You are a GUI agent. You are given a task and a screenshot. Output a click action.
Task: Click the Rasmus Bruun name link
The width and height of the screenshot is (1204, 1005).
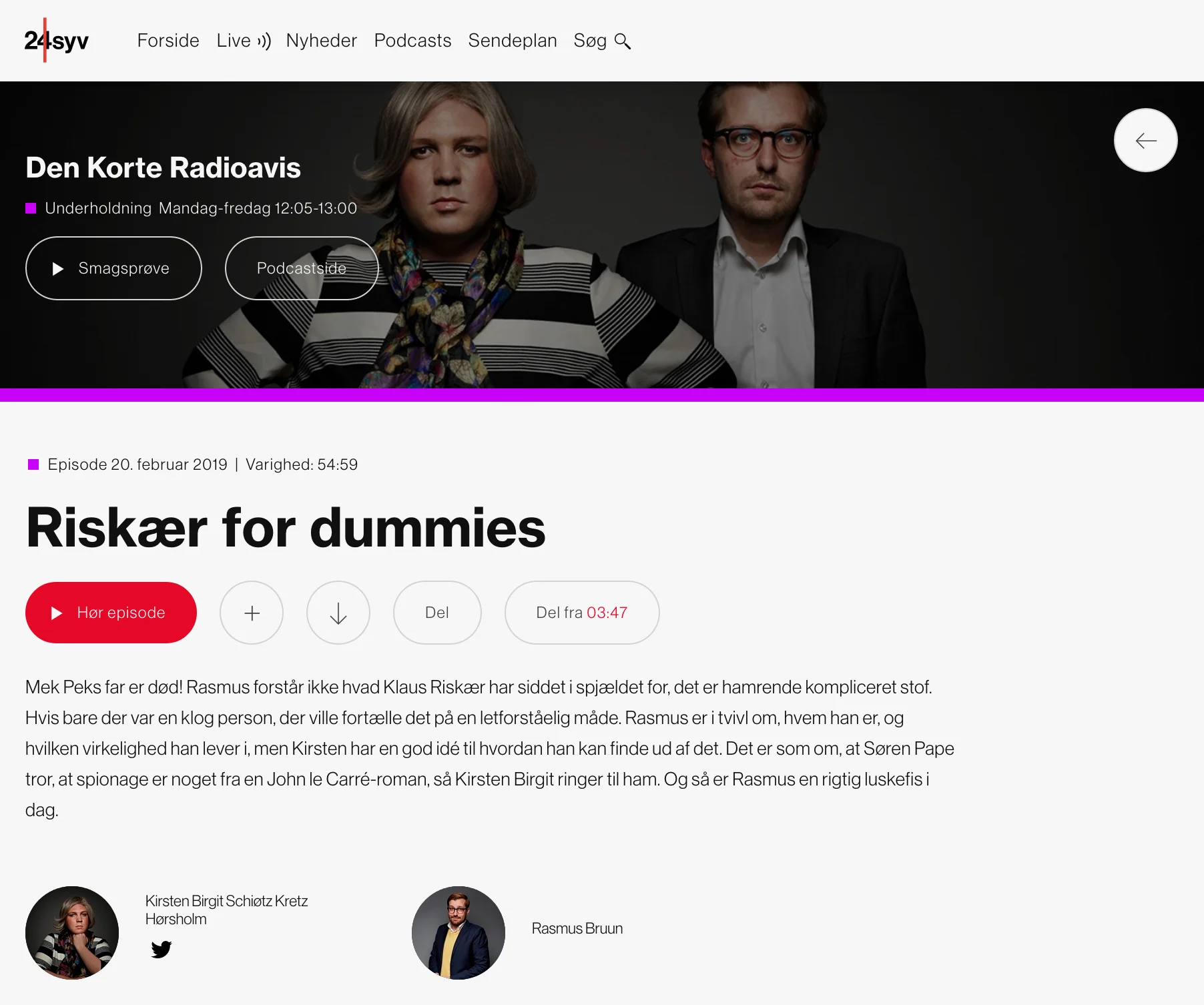tap(577, 929)
